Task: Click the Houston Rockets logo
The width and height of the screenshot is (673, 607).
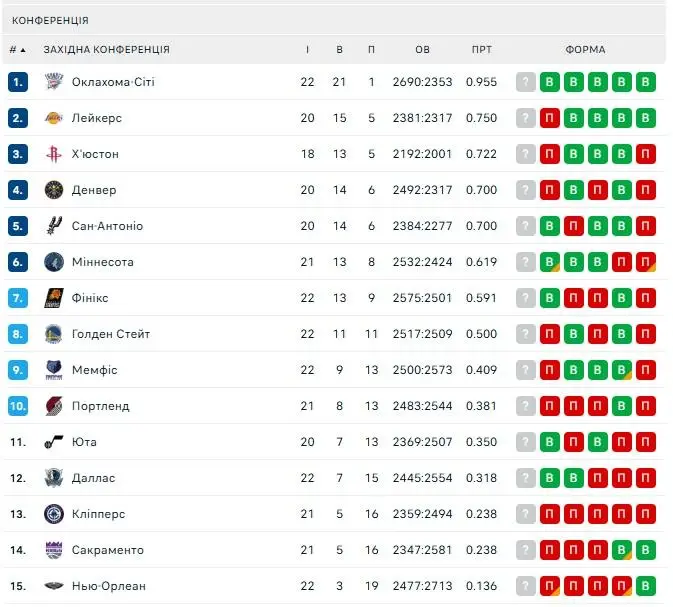Action: [x=54, y=154]
